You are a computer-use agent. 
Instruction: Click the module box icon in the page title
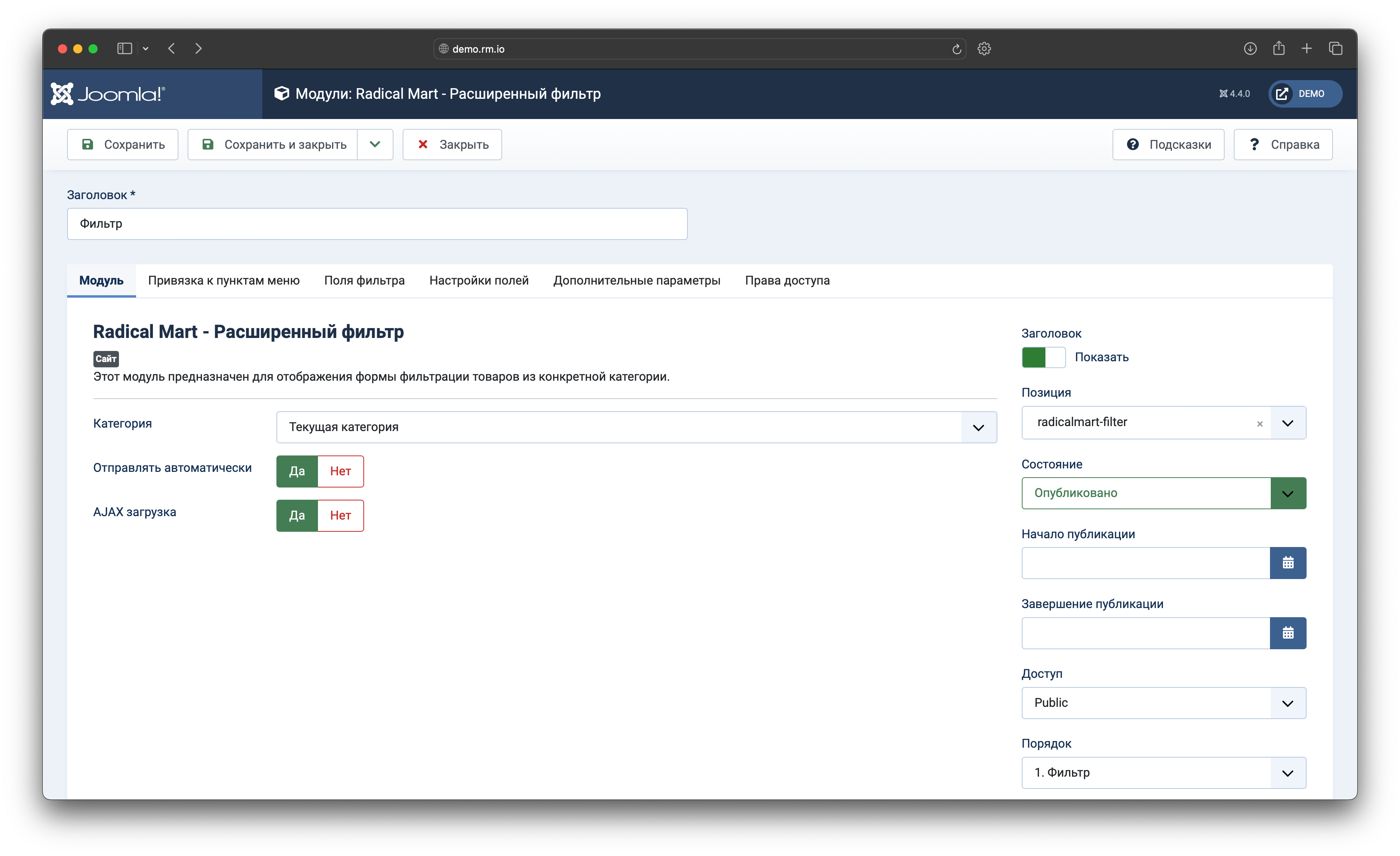click(x=281, y=93)
